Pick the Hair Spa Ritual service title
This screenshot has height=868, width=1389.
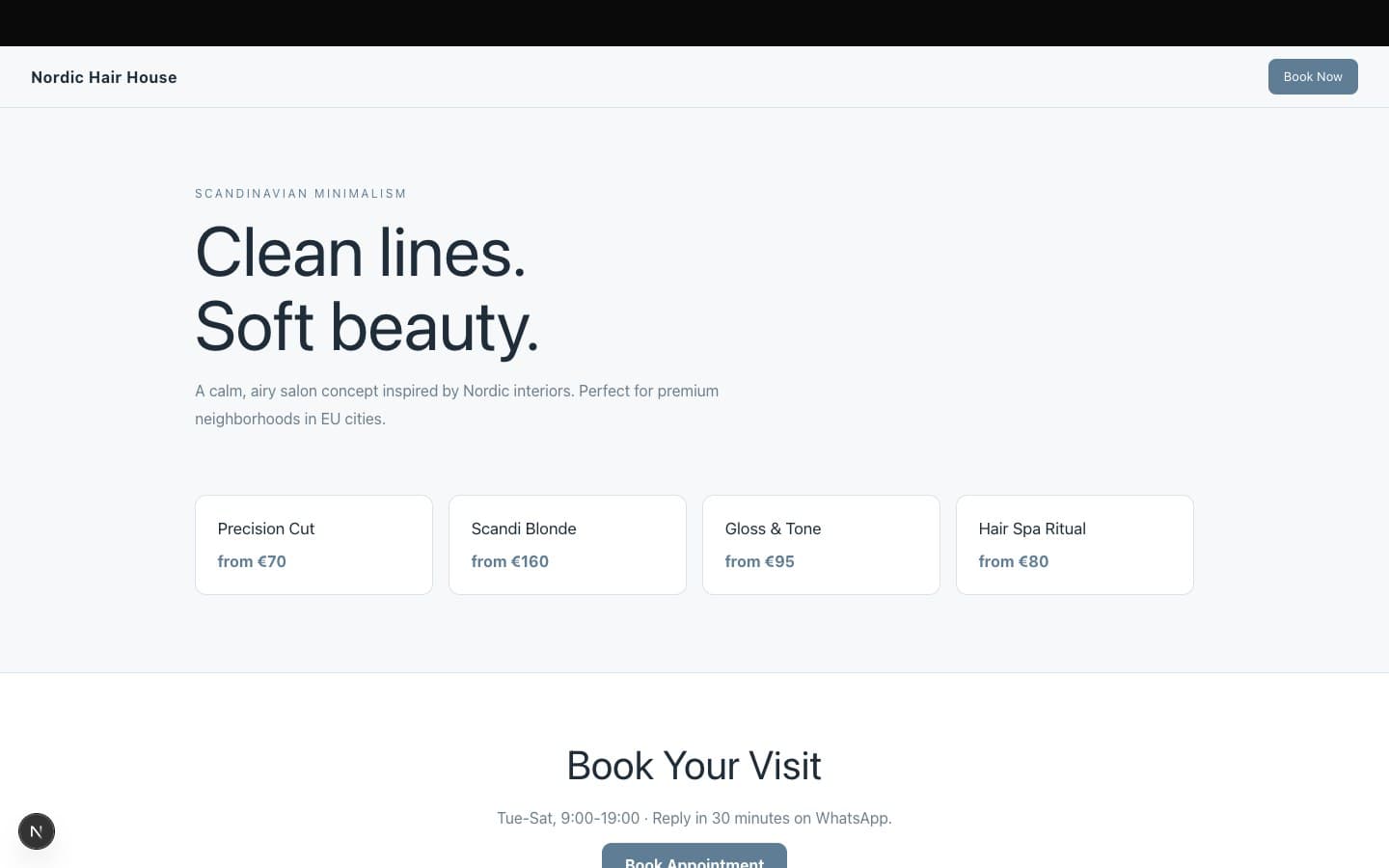click(1032, 529)
